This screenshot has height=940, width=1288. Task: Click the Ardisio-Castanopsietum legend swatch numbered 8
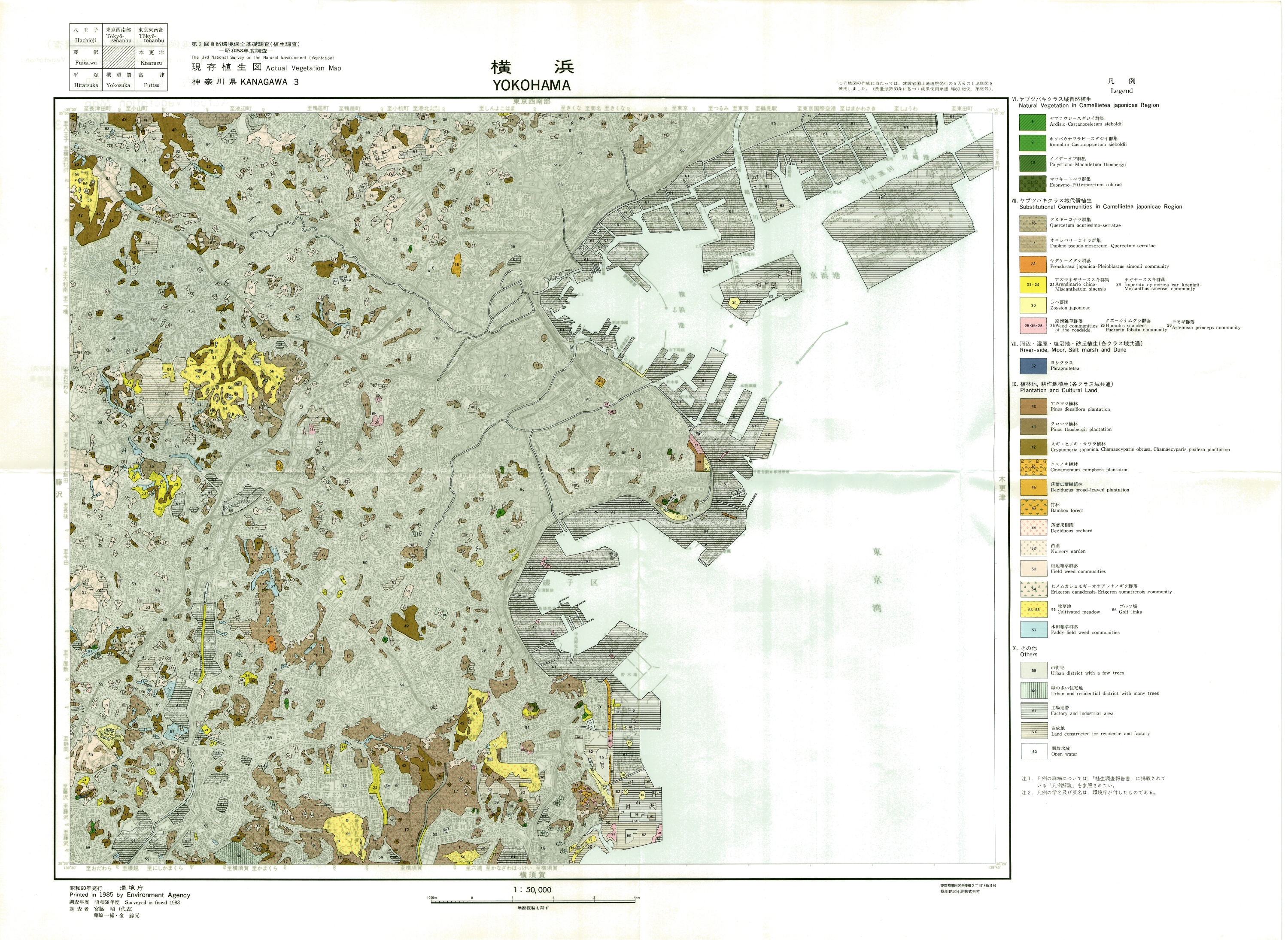[1033, 122]
